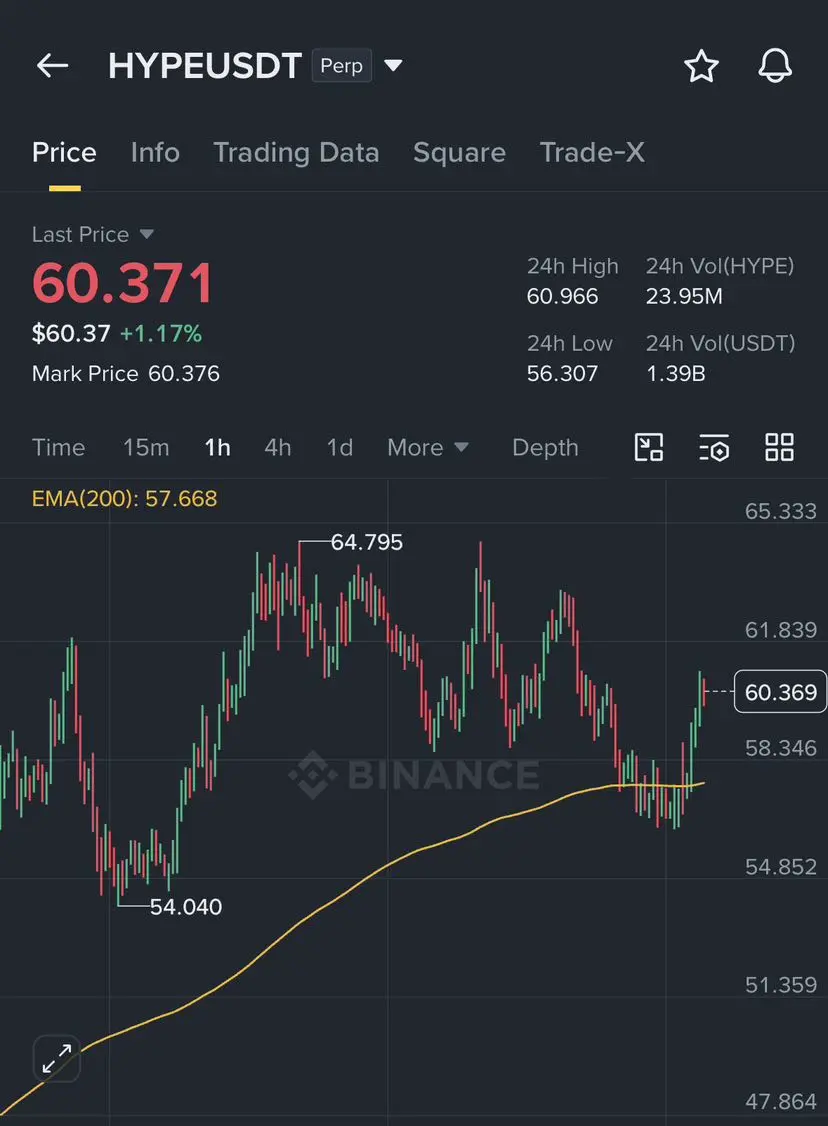Screen dimensions: 828x1126
Task: Tap the Mark Price 60.376 text
Action: coord(126,373)
